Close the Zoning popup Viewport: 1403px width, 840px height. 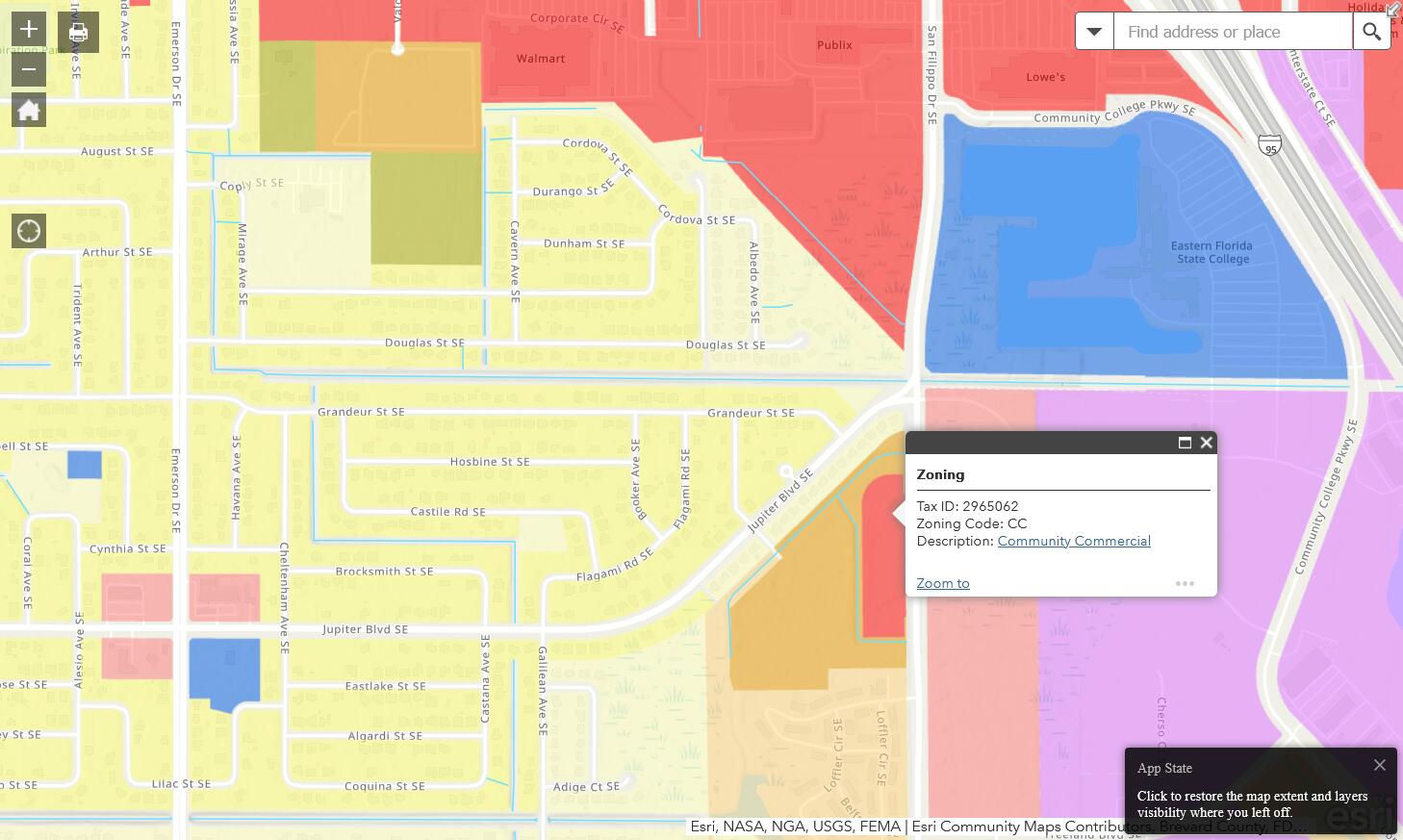1206,443
